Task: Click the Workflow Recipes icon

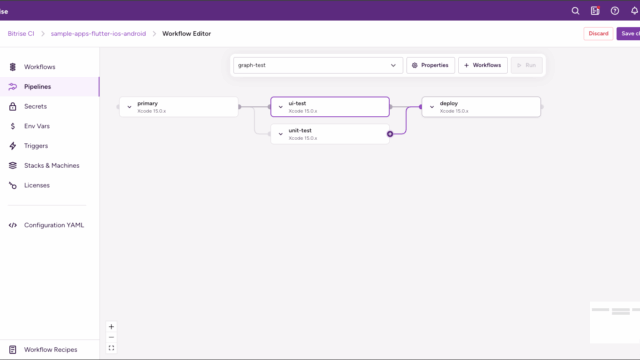Action: pos(13,350)
